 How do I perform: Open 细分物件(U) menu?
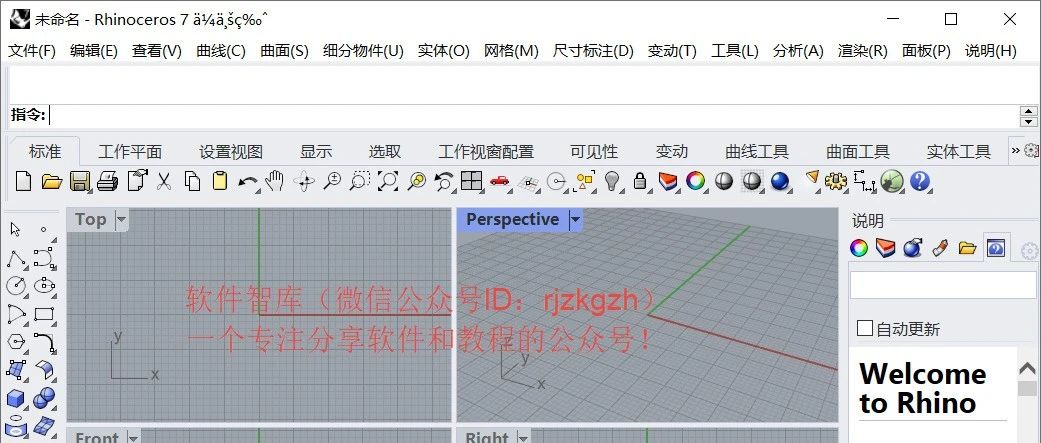click(x=363, y=51)
